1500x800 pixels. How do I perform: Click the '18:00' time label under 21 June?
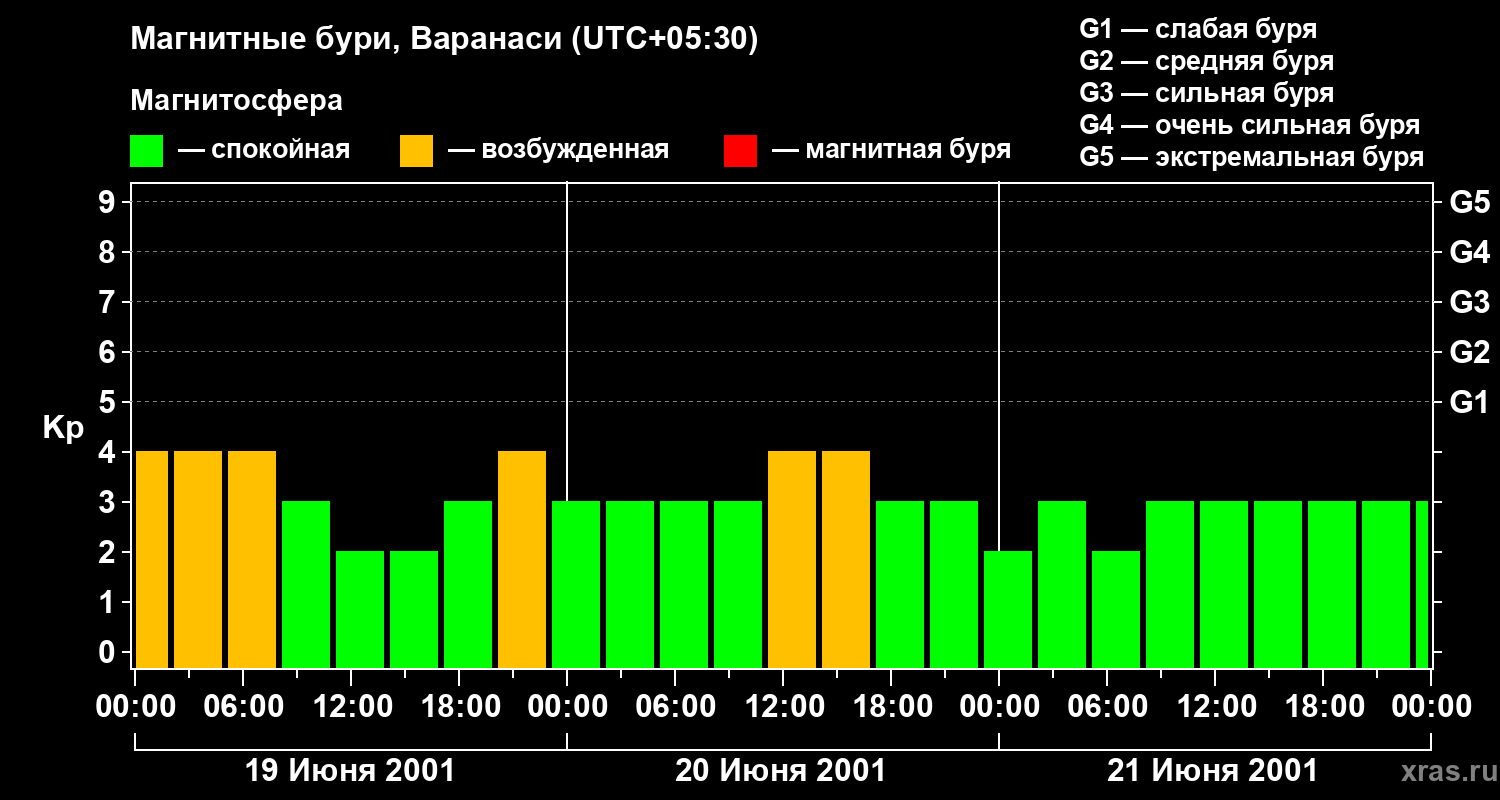[1323, 706]
